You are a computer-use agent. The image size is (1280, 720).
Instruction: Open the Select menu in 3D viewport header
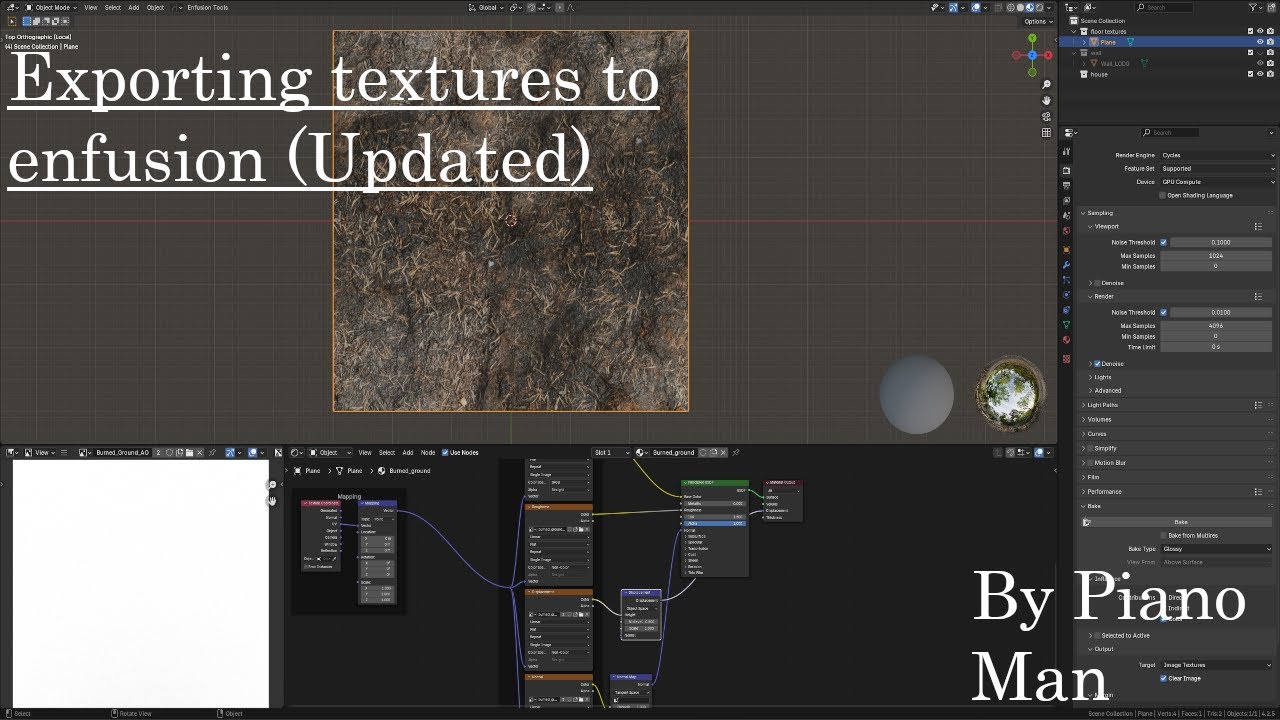point(113,7)
